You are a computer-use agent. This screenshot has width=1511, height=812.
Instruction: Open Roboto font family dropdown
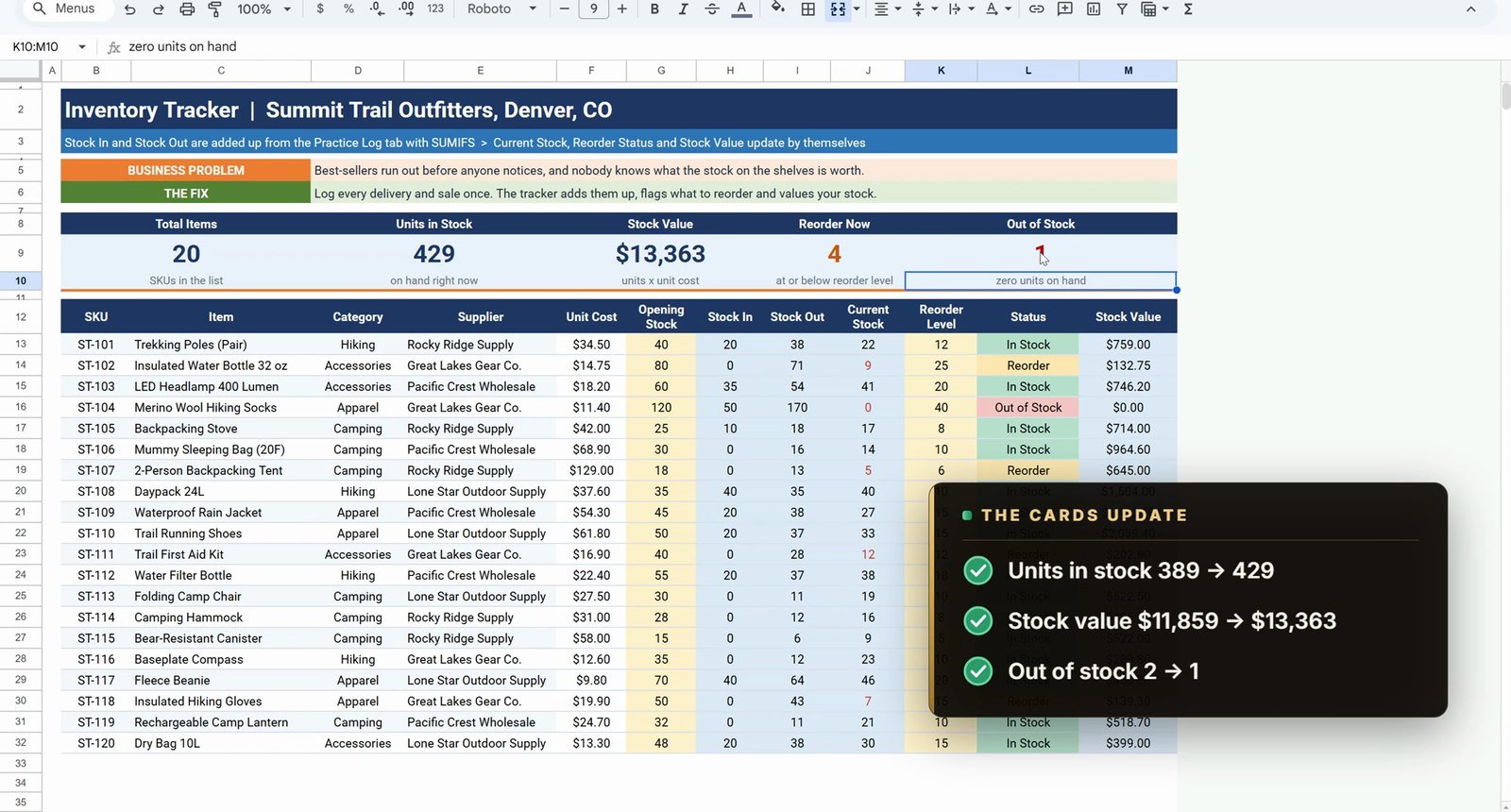pos(501,8)
